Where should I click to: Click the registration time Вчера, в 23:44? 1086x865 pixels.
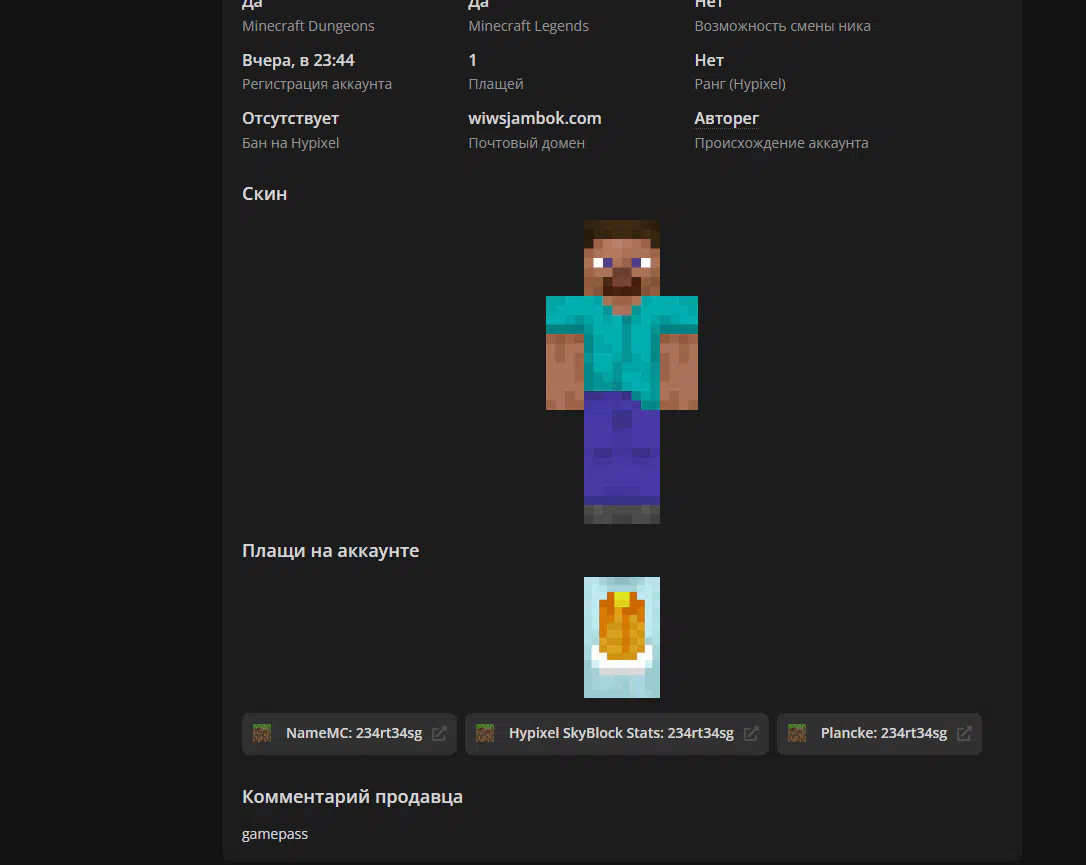click(298, 60)
